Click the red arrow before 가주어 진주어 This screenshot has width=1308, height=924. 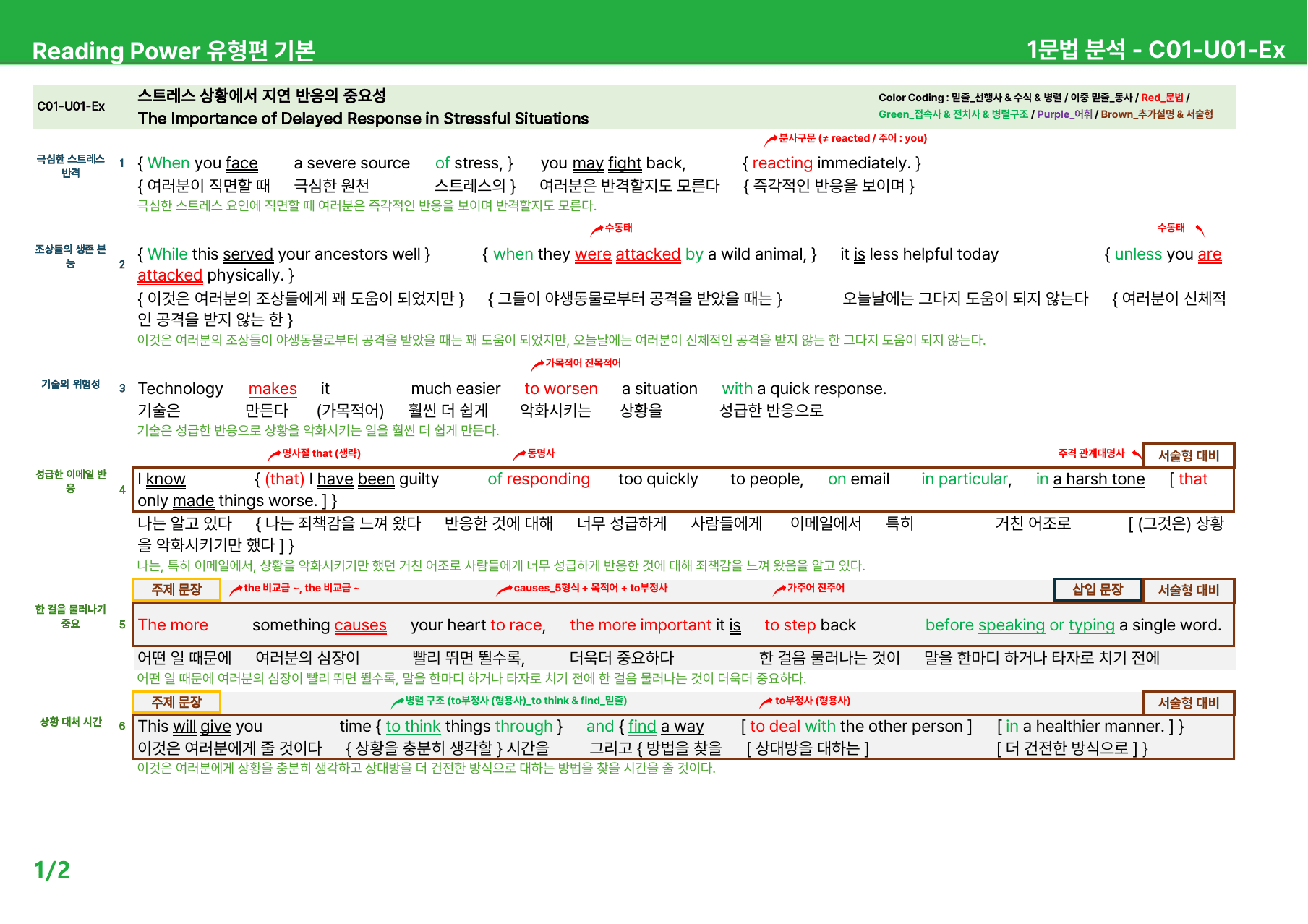[779, 590]
